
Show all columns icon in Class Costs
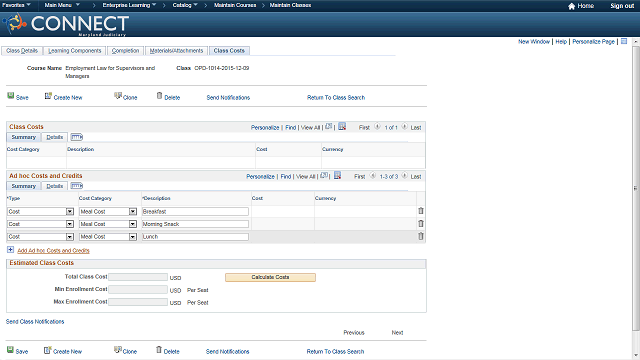point(77,137)
